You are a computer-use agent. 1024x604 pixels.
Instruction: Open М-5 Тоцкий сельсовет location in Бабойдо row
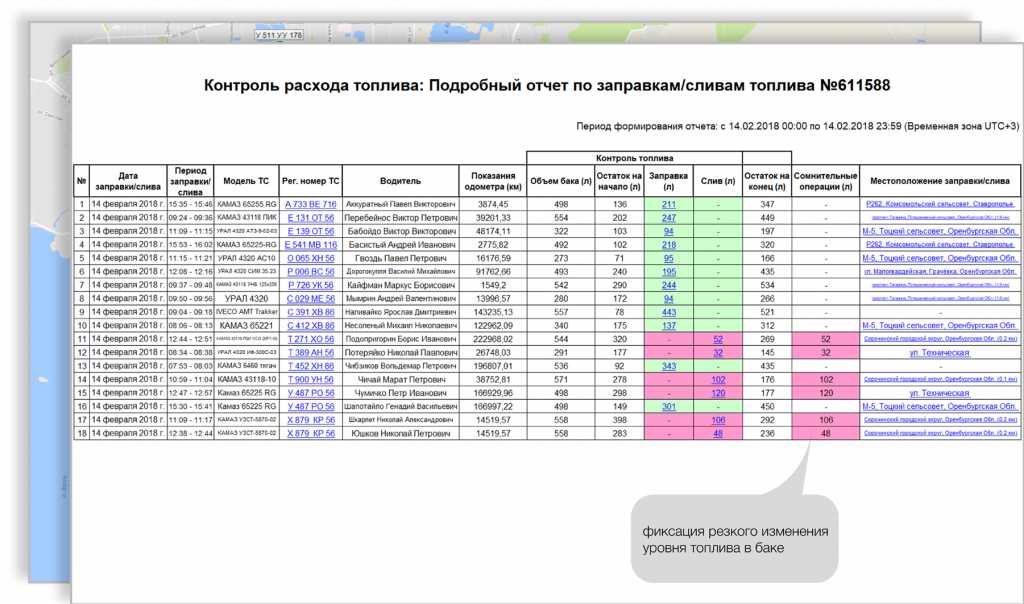[x=940, y=231]
